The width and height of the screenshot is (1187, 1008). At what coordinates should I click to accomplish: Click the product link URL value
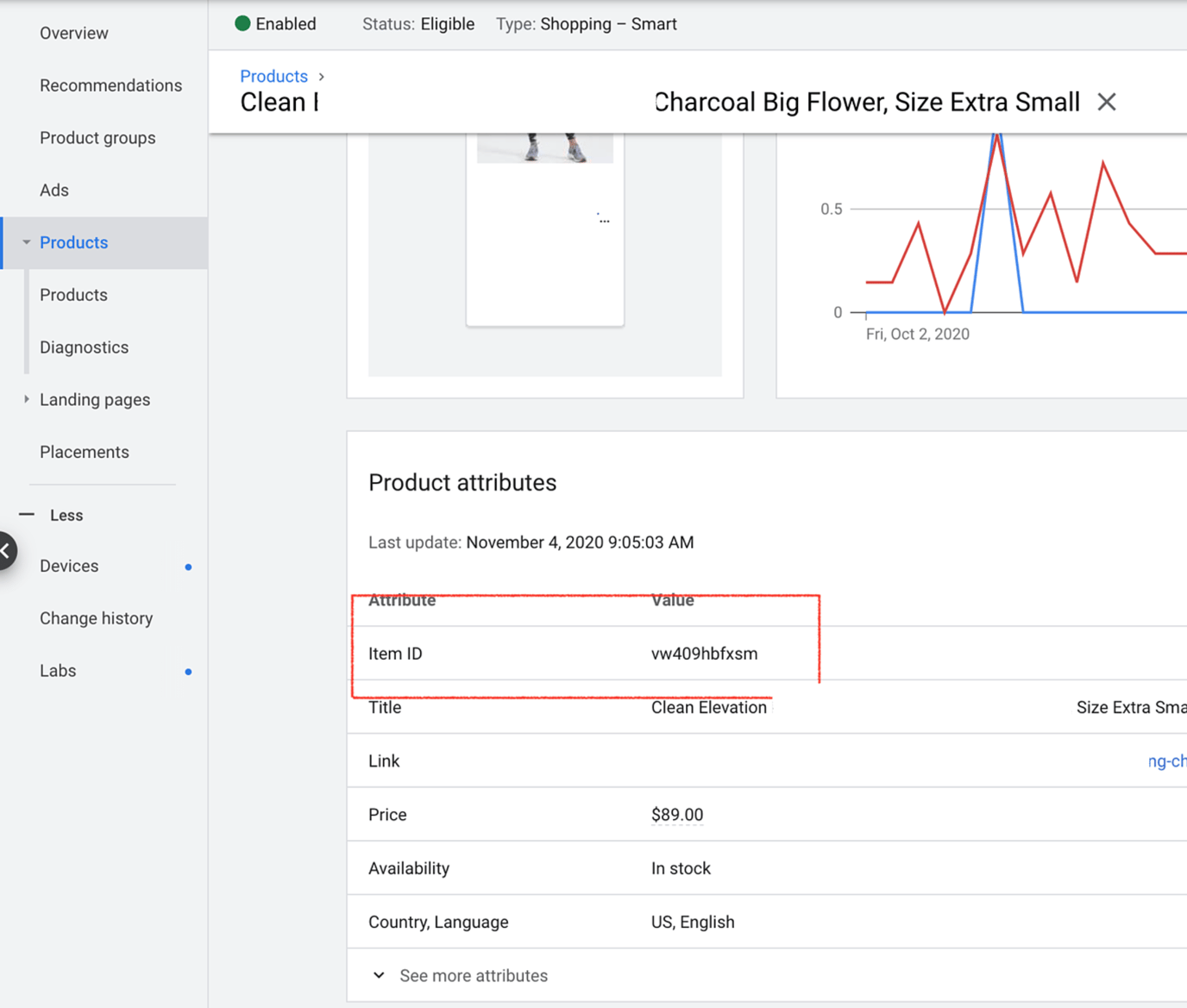[x=1166, y=761]
